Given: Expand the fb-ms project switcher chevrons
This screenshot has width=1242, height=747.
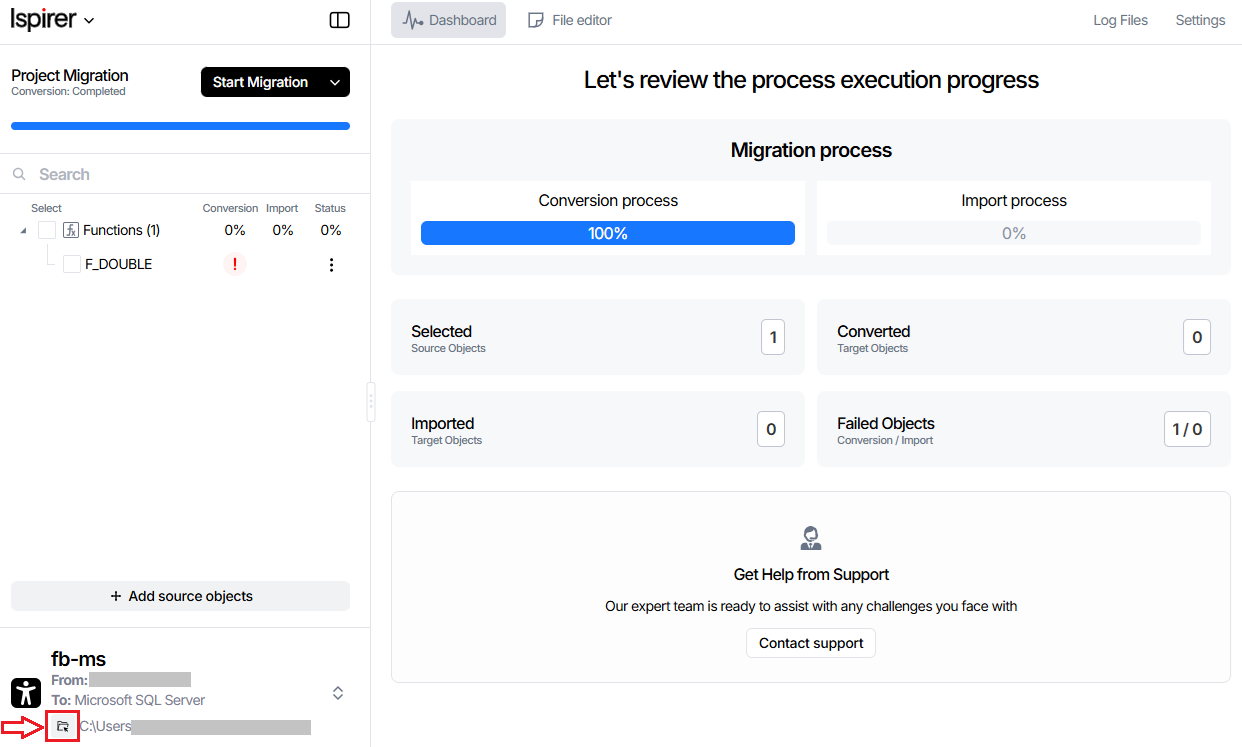Looking at the screenshot, I should tap(338, 693).
